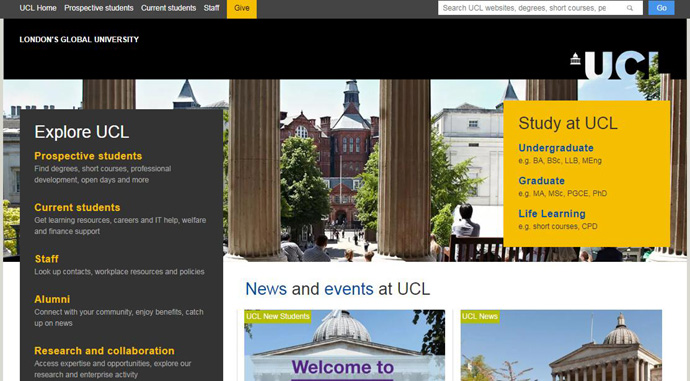Open Current students in top navigation bar

(169, 8)
